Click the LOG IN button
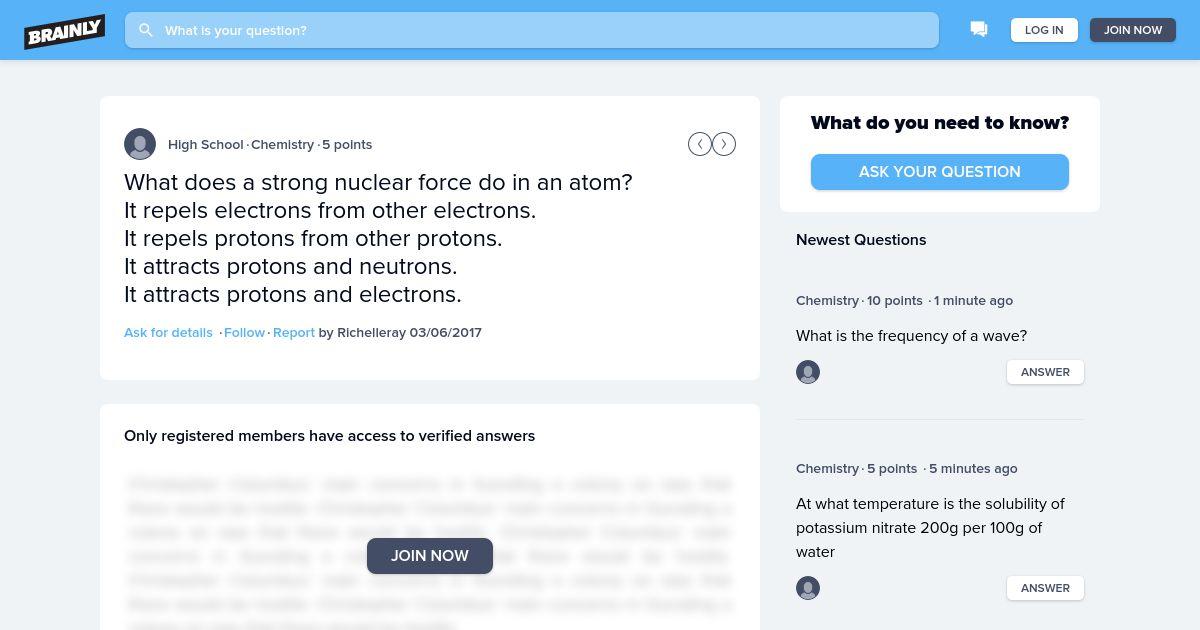 point(1044,30)
